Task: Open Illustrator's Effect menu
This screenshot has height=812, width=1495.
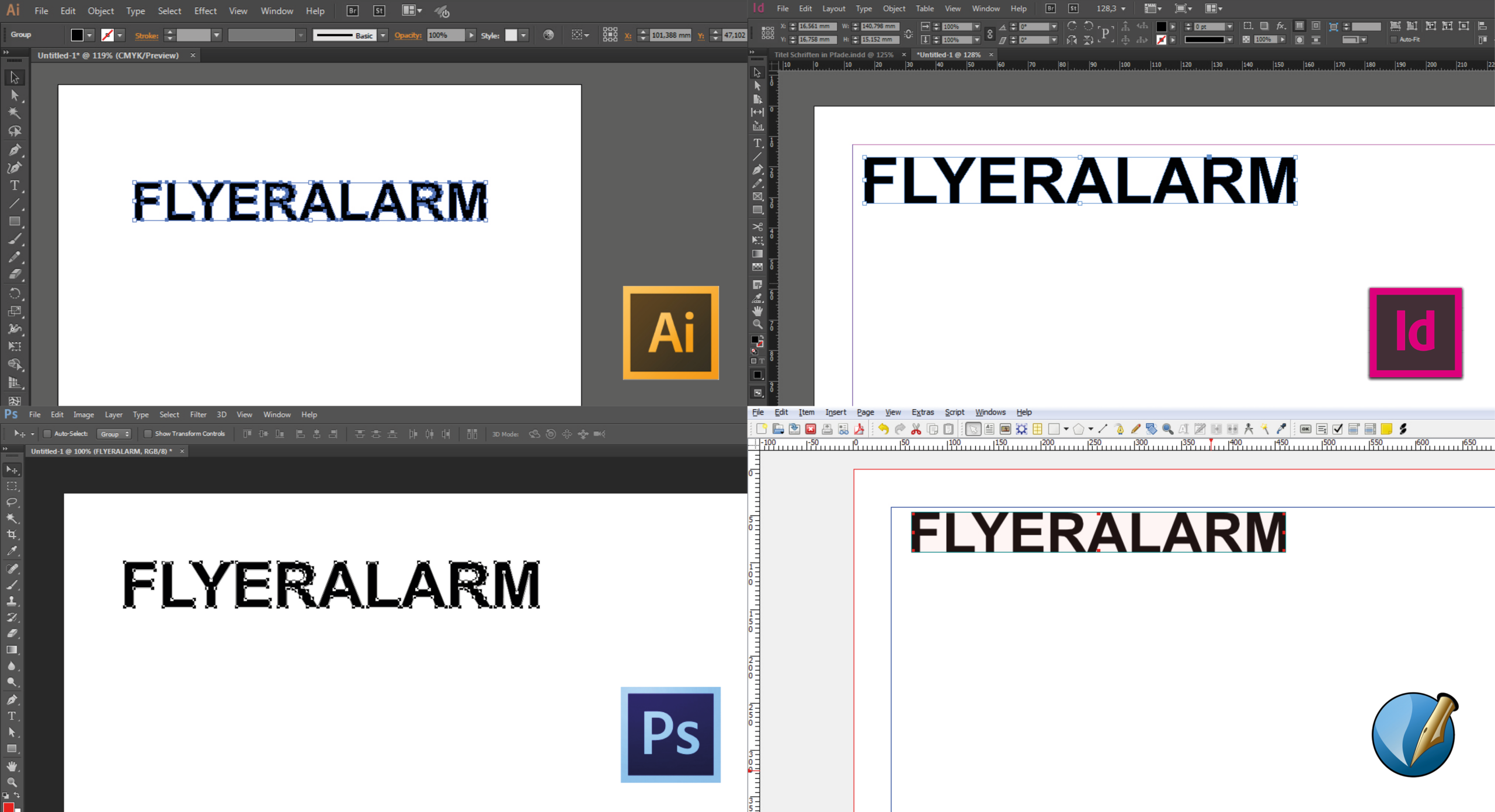Action: [x=205, y=11]
